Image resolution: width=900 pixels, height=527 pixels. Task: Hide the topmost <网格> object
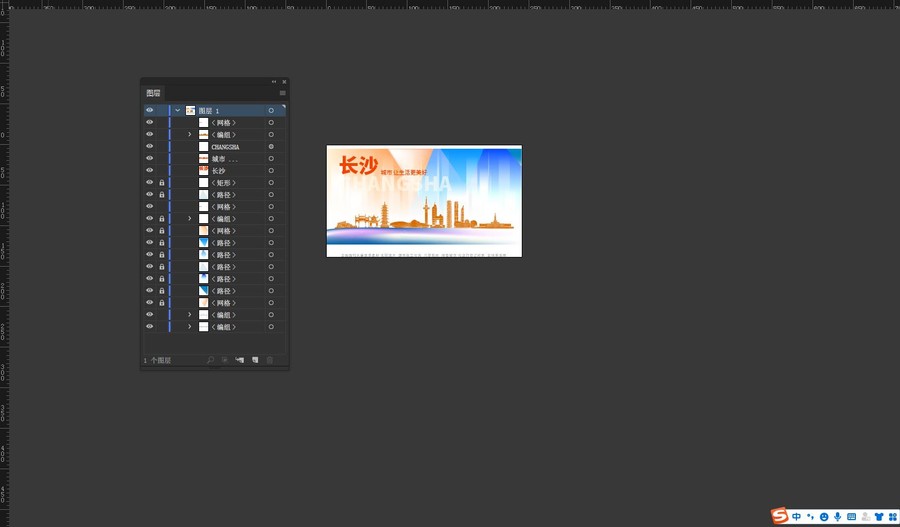click(x=150, y=122)
